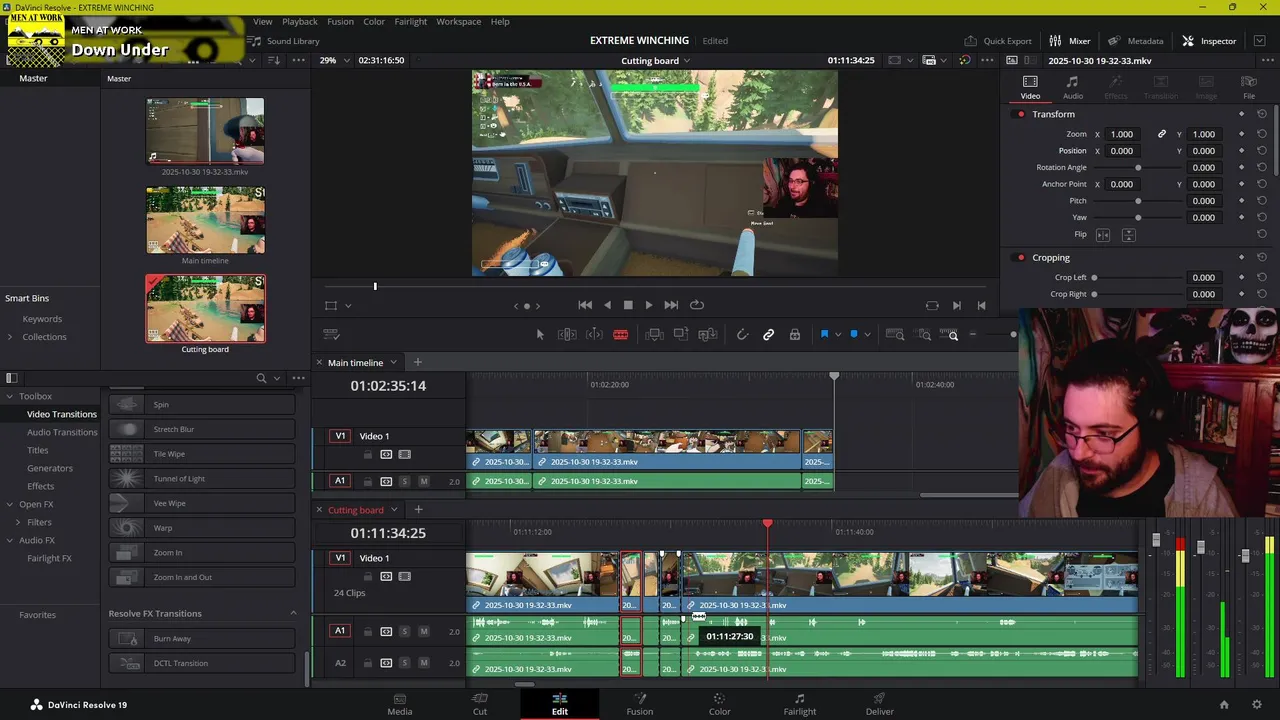The image size is (1280, 720).
Task: Reset the Transform section
Action: [1262, 114]
